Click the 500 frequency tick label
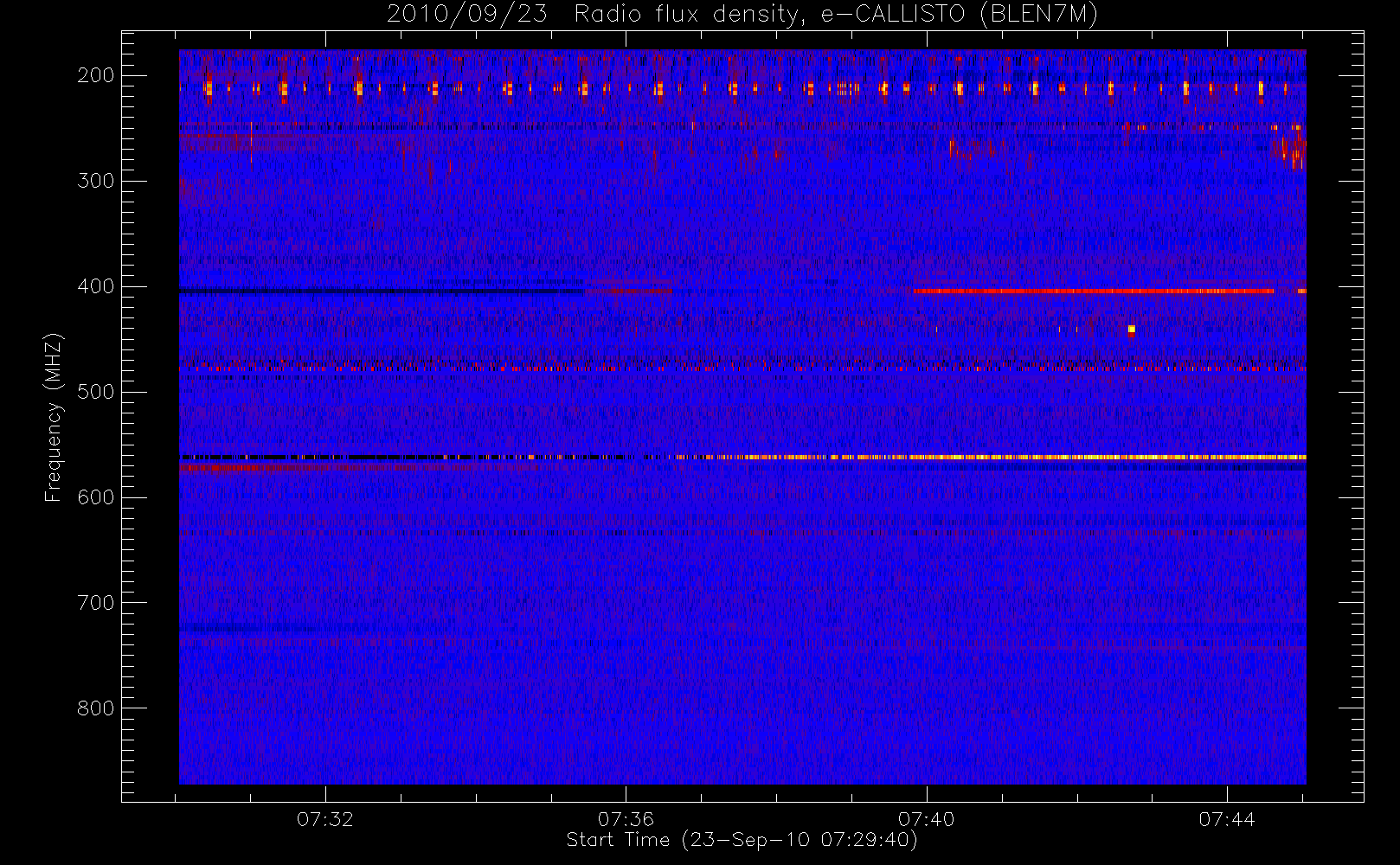 click(x=95, y=392)
